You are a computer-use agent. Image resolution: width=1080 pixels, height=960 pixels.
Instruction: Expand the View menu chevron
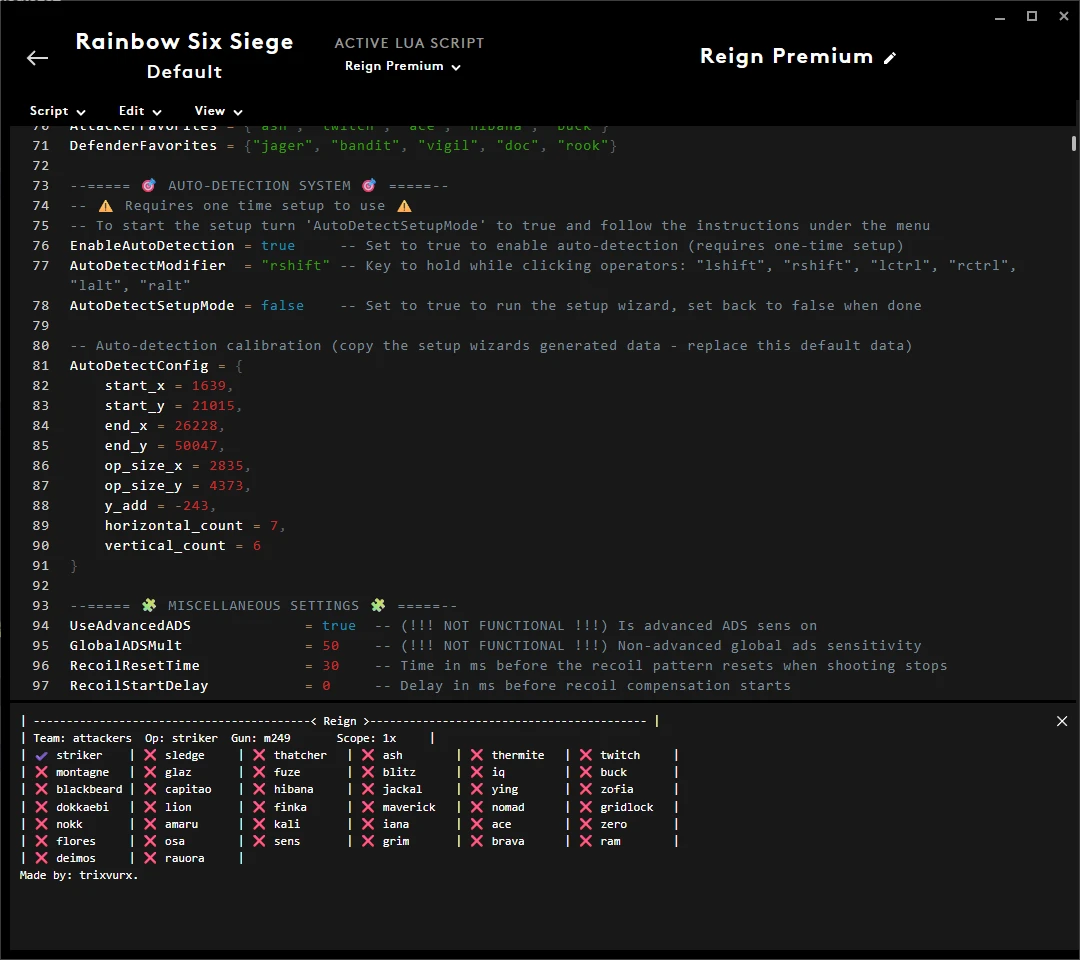coord(238,112)
